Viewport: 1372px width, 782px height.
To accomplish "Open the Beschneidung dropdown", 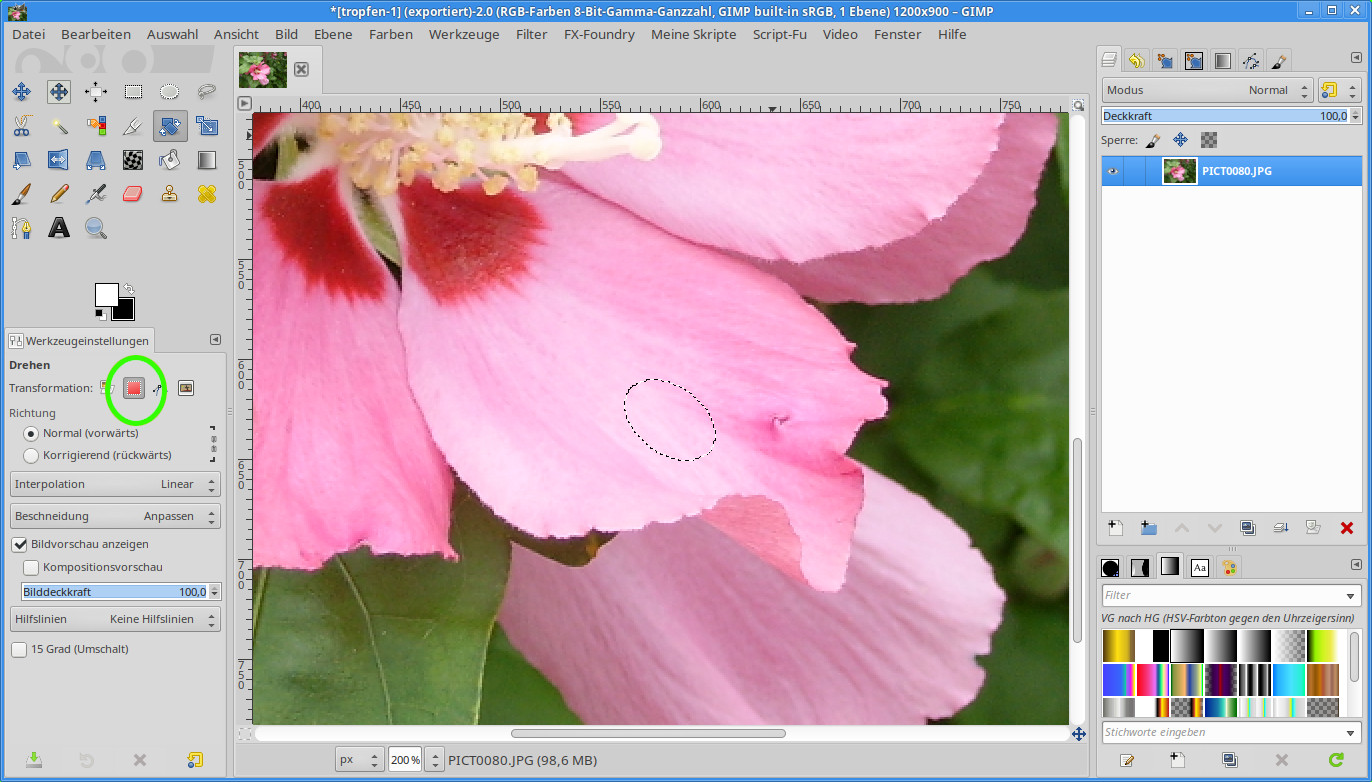I will (115, 516).
